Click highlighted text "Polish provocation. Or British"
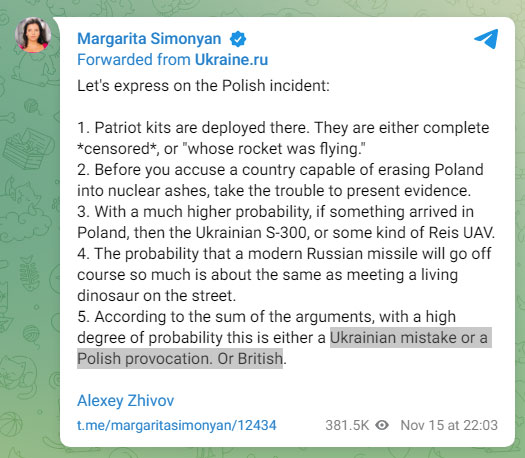Screen dimensions: 525x458 point(180,358)
